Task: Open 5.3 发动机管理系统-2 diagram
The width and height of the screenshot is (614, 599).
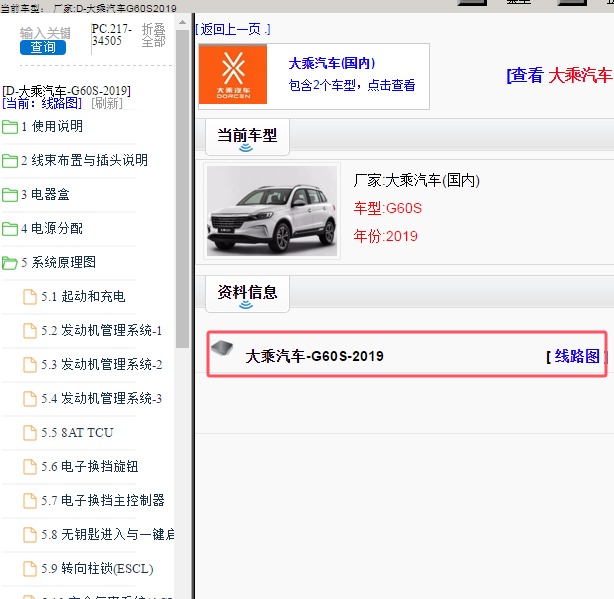Action: pyautogui.click(x=102, y=365)
